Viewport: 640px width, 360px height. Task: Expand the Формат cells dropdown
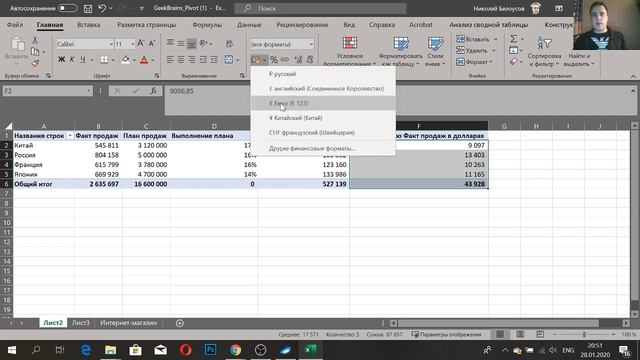[x=491, y=62]
